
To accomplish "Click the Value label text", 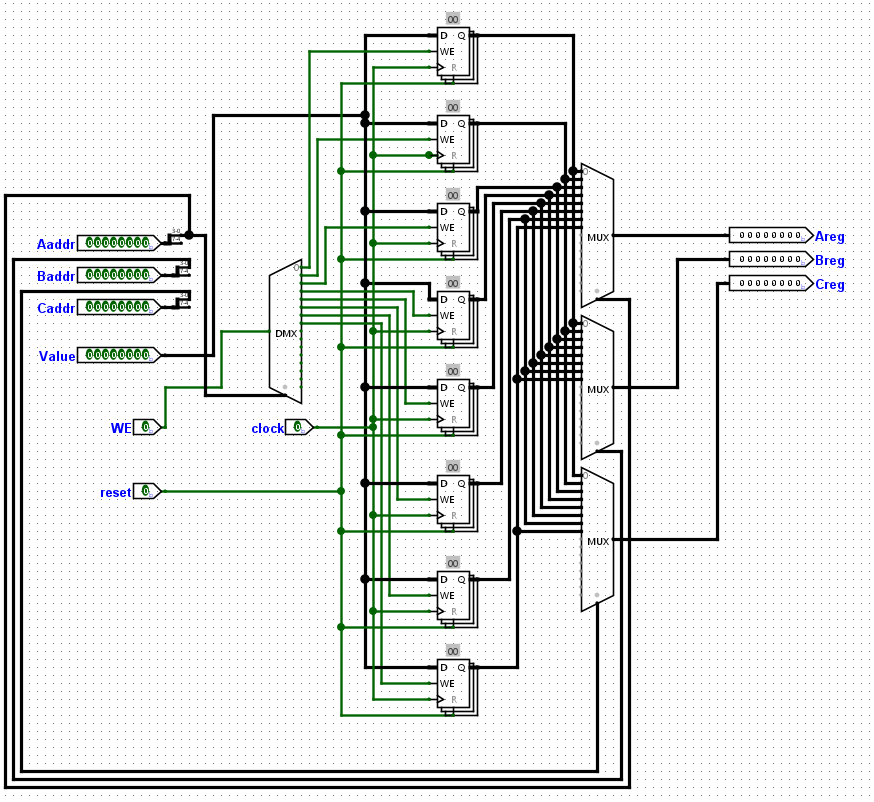I will (57, 356).
